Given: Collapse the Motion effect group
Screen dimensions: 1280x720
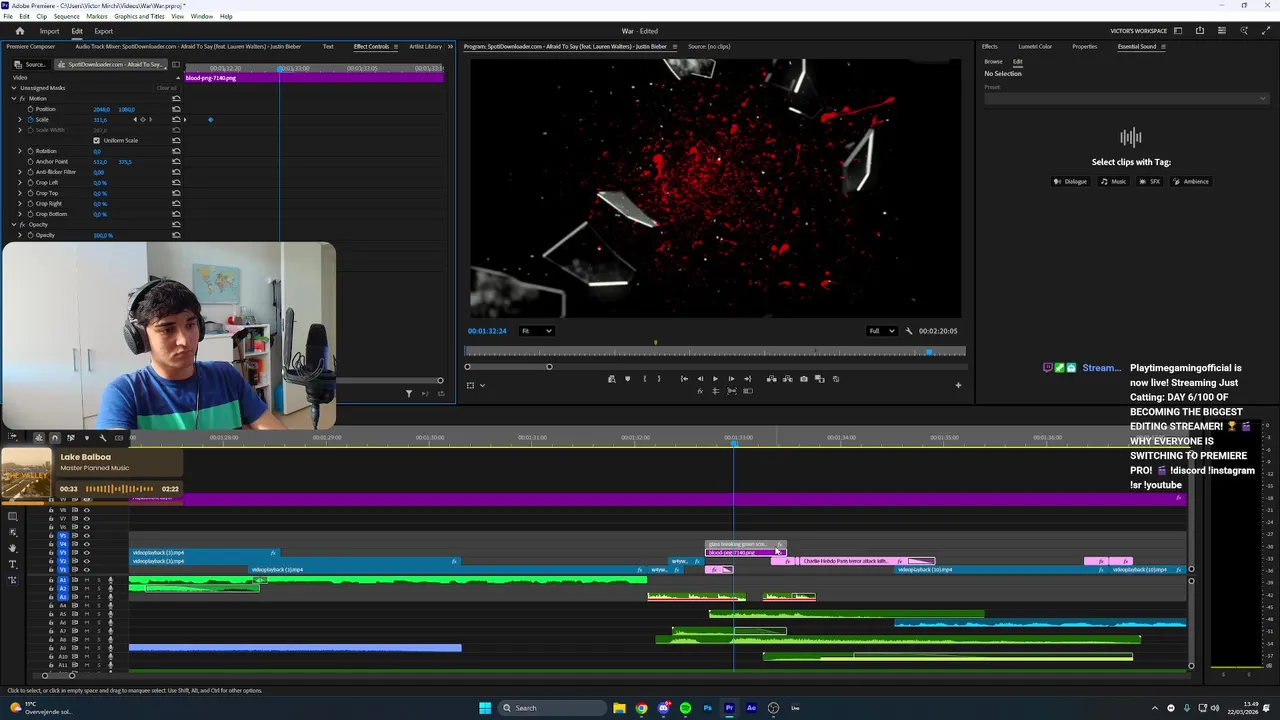Looking at the screenshot, I should click(14, 98).
